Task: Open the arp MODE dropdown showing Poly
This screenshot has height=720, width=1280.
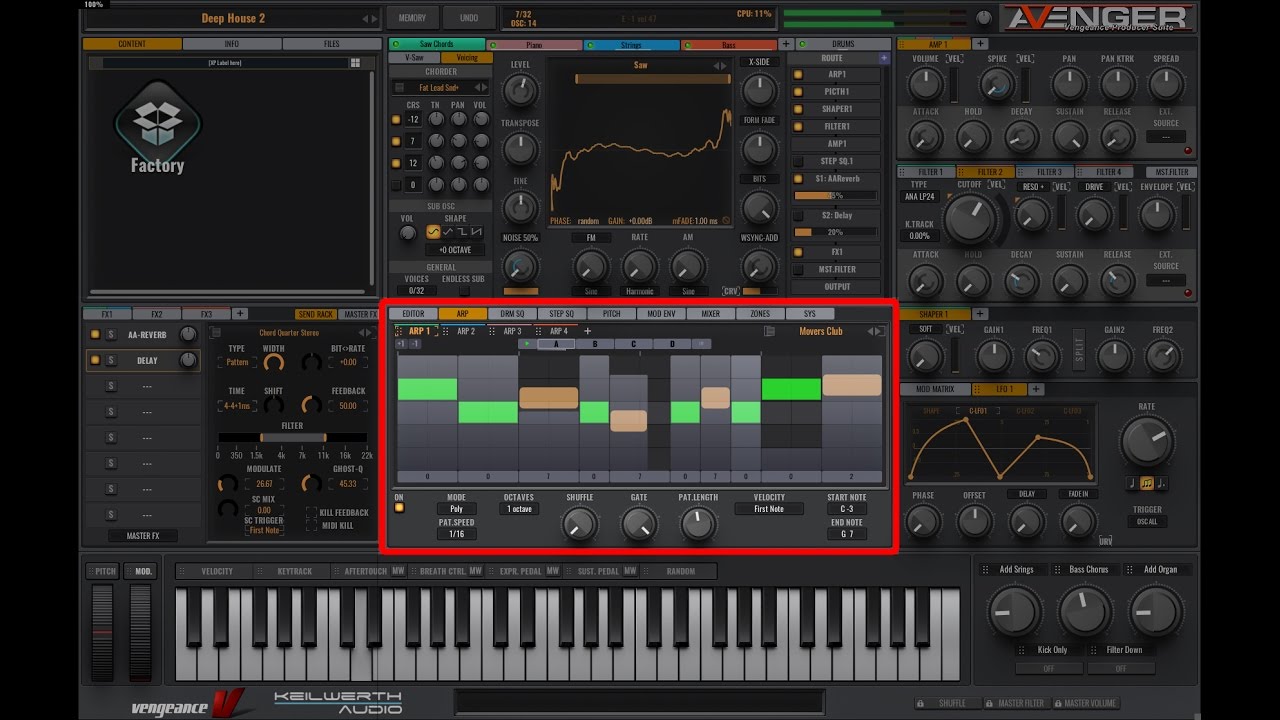Action: 456,509
